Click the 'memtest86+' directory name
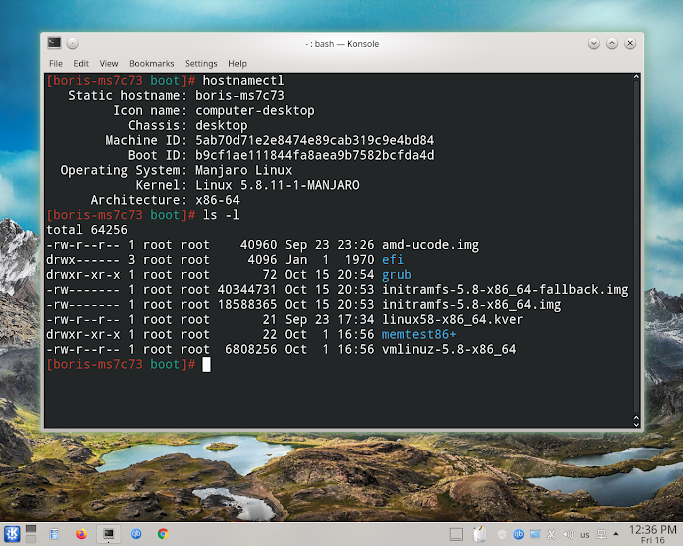The width and height of the screenshot is (683, 546). (x=419, y=334)
